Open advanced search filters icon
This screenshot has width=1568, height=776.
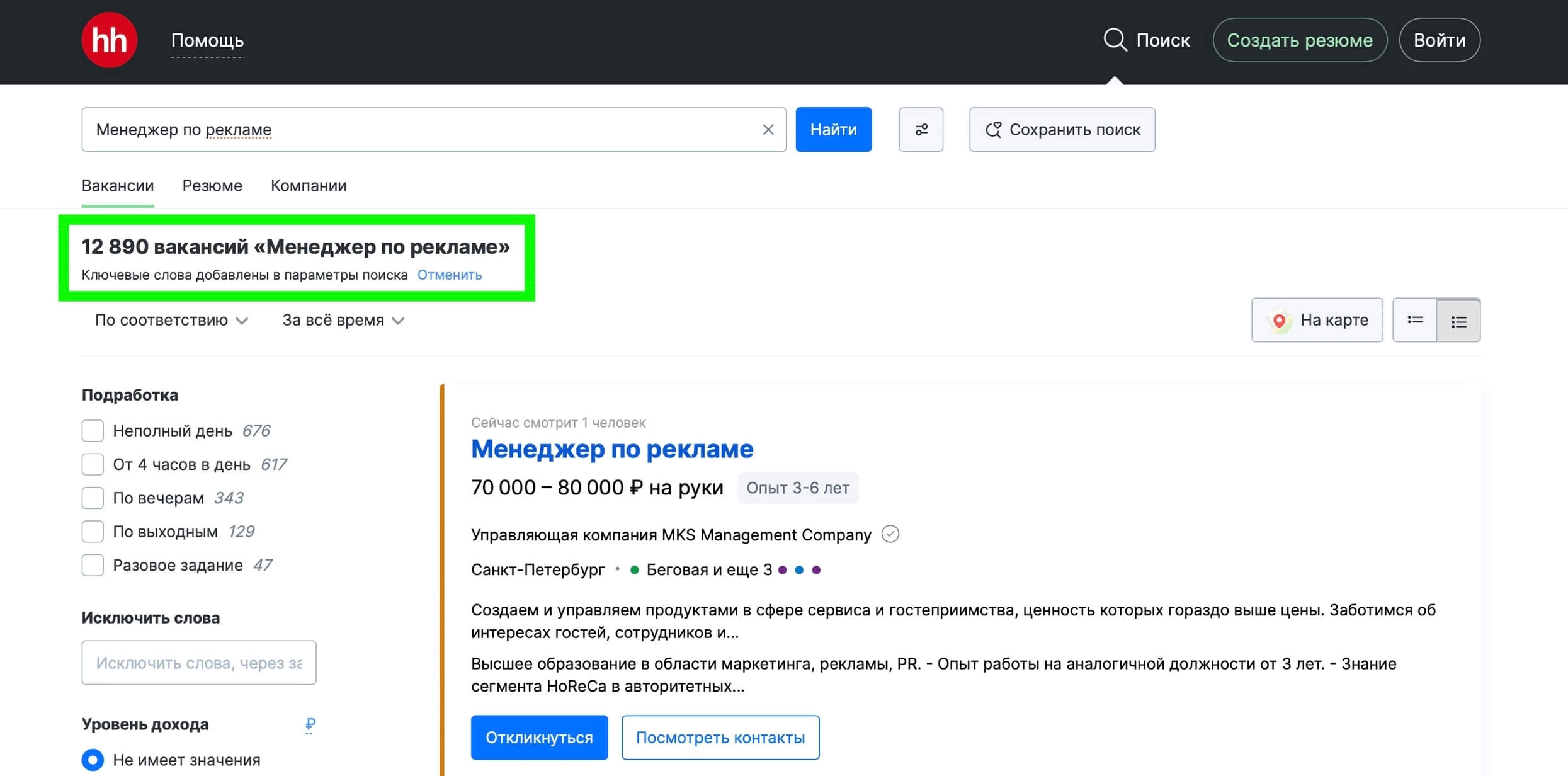[x=921, y=130]
